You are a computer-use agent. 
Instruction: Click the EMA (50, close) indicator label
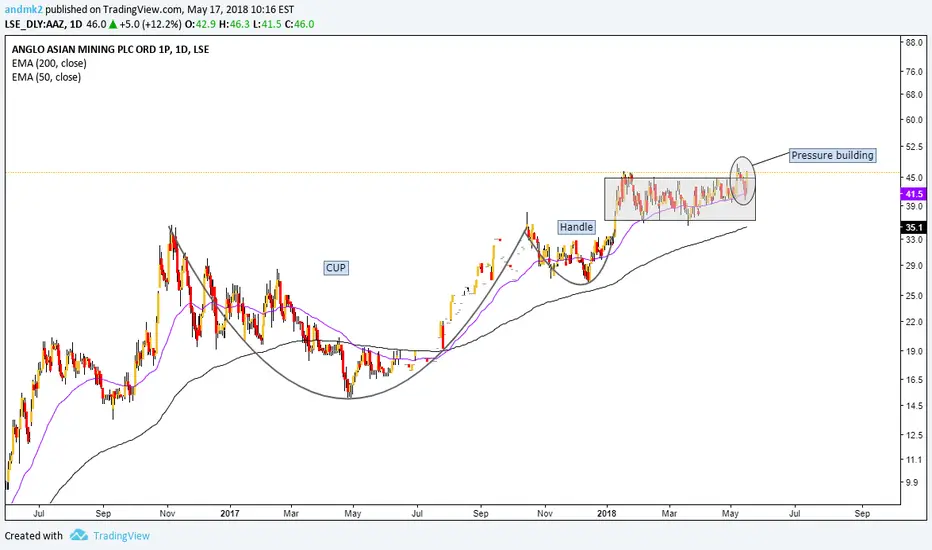[x=46, y=77]
